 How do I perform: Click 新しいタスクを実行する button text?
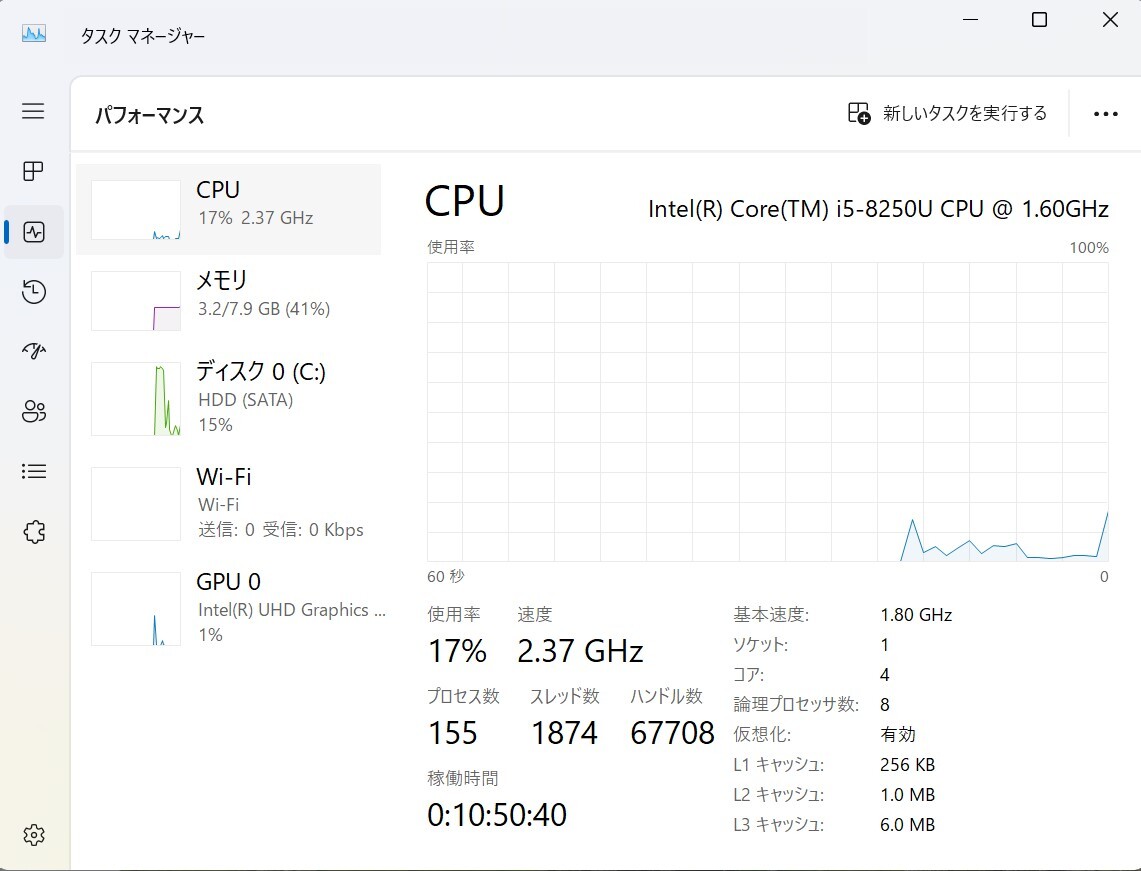(964, 113)
